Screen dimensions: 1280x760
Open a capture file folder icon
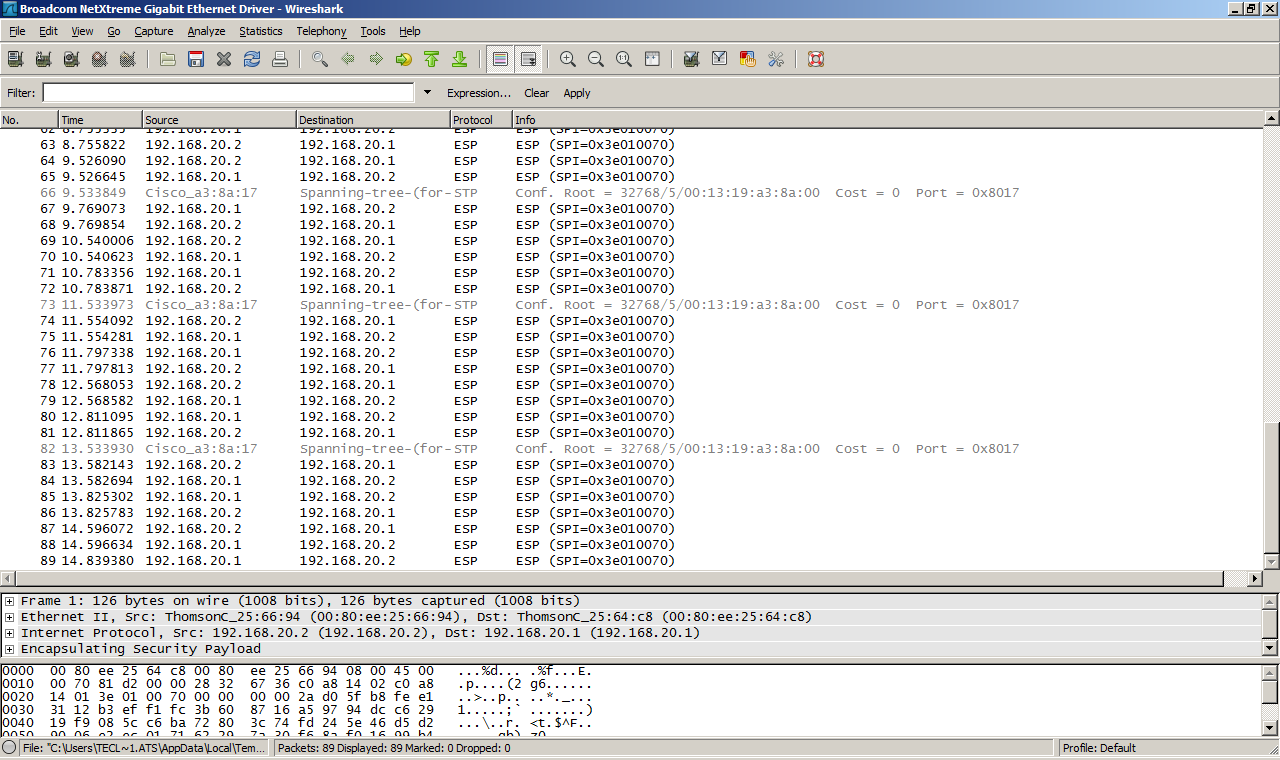point(168,59)
